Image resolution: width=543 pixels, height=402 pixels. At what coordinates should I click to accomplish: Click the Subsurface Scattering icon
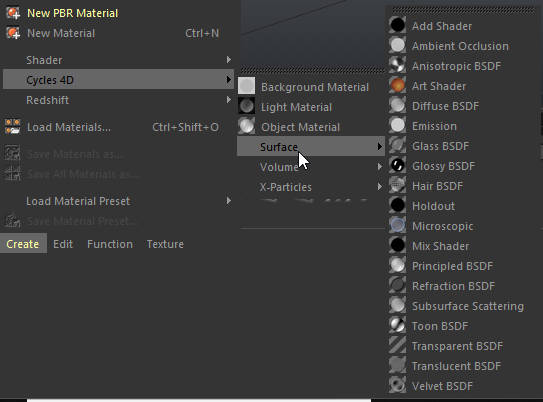point(398,305)
